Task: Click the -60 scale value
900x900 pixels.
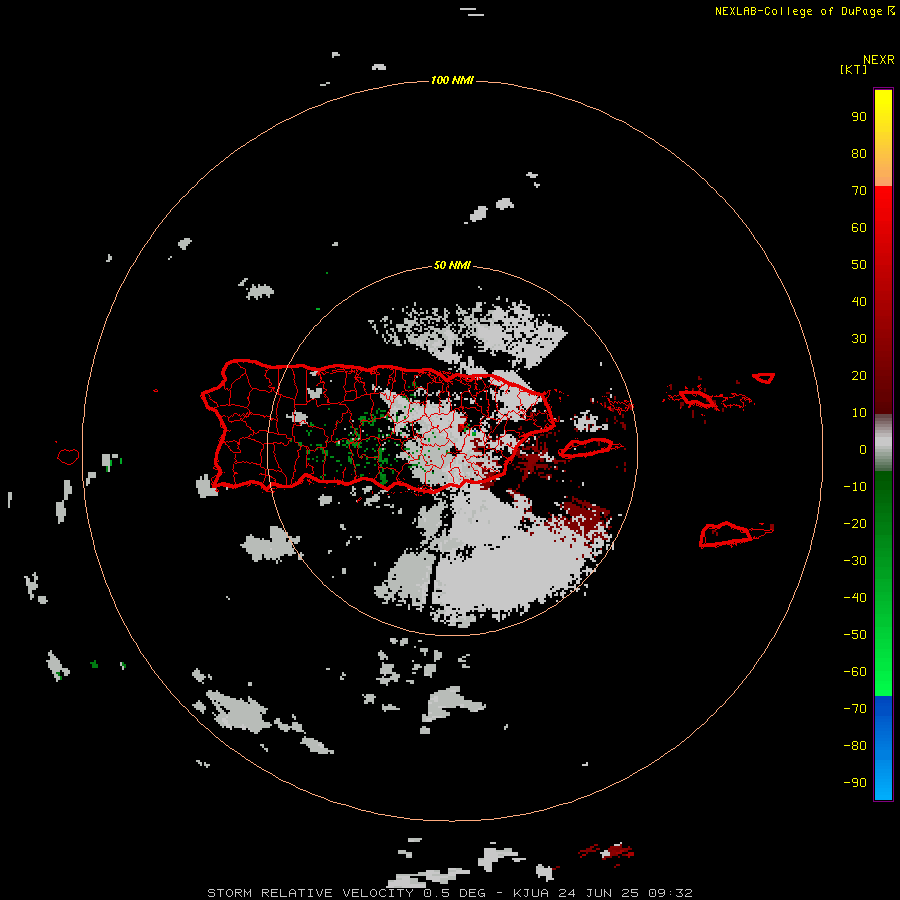Action: (855, 672)
